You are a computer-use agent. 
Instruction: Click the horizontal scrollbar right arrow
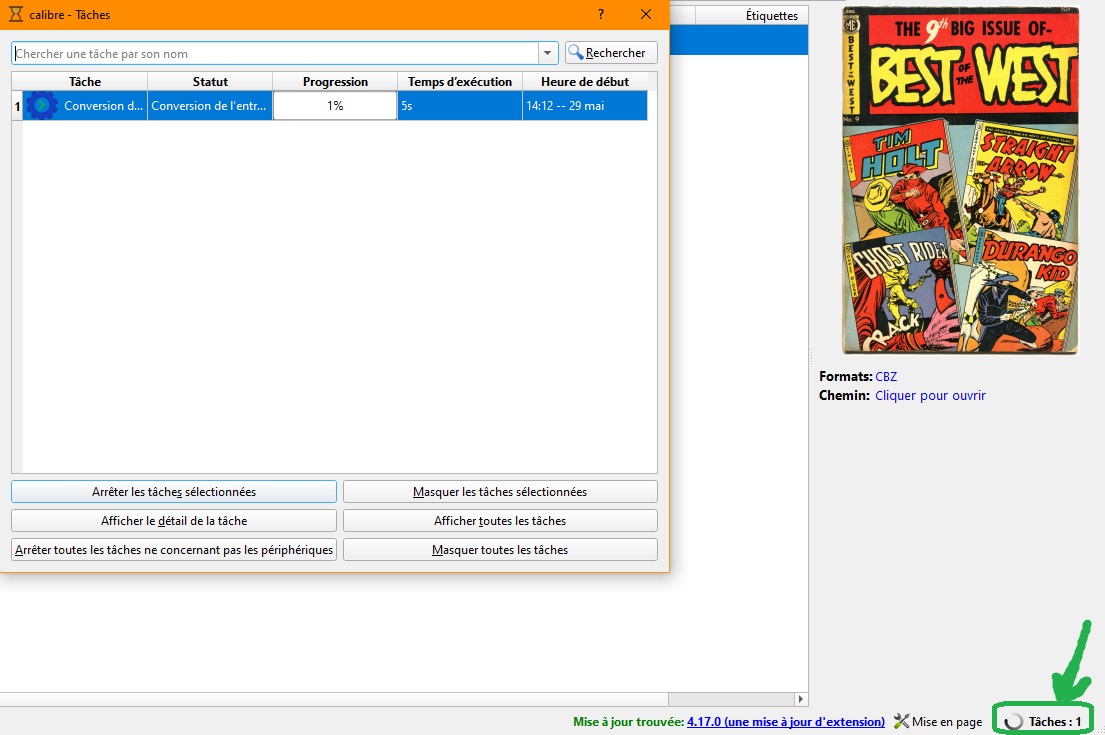coord(801,699)
